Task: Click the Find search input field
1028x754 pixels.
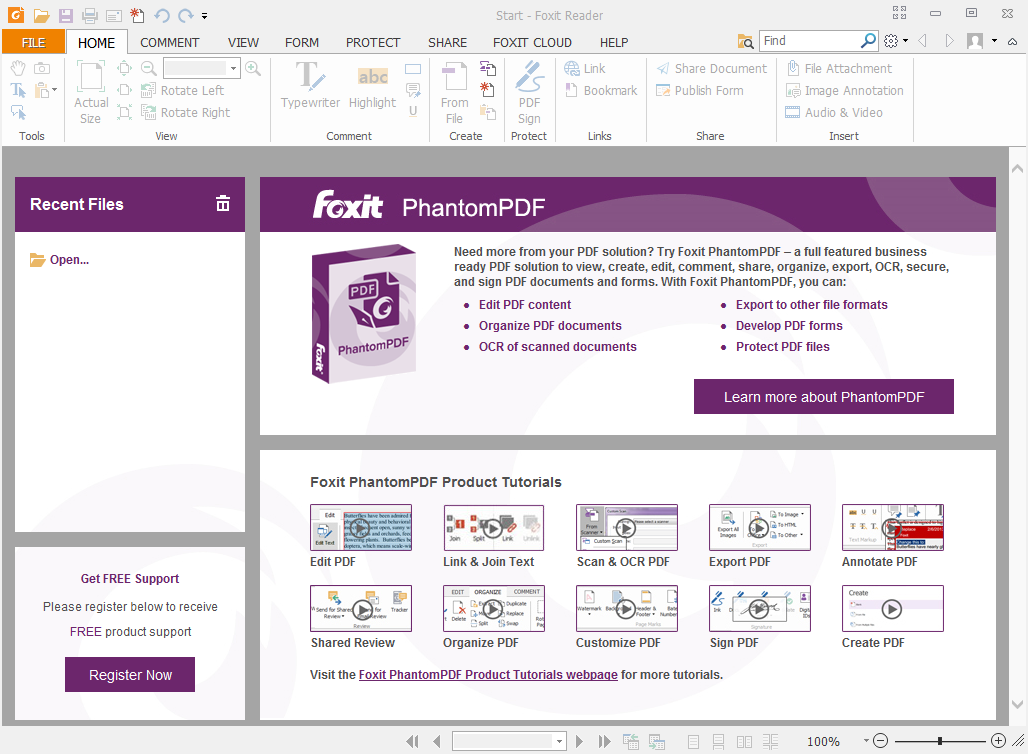Action: pyautogui.click(x=810, y=41)
